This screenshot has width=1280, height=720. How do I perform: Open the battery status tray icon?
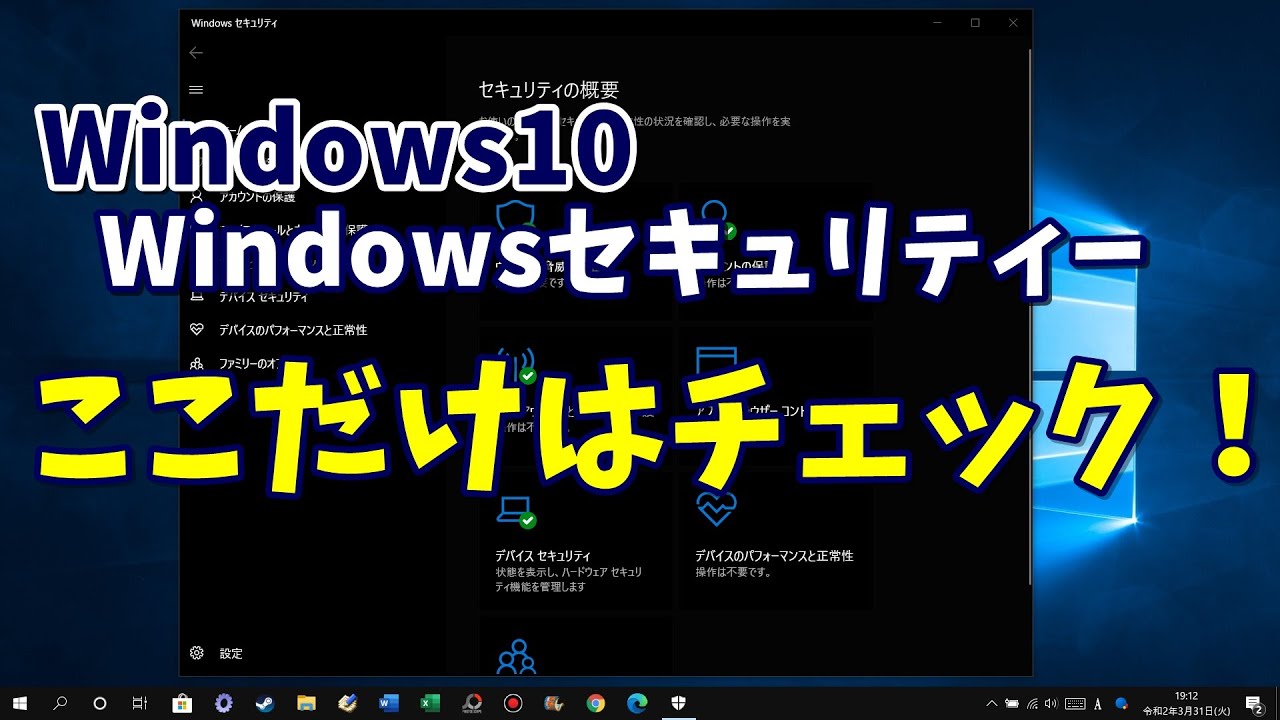(1012, 703)
